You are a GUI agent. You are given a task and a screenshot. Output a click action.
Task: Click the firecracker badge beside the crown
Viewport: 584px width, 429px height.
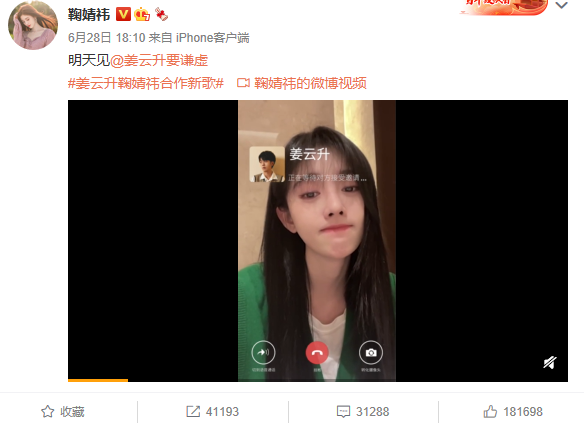[x=161, y=14]
